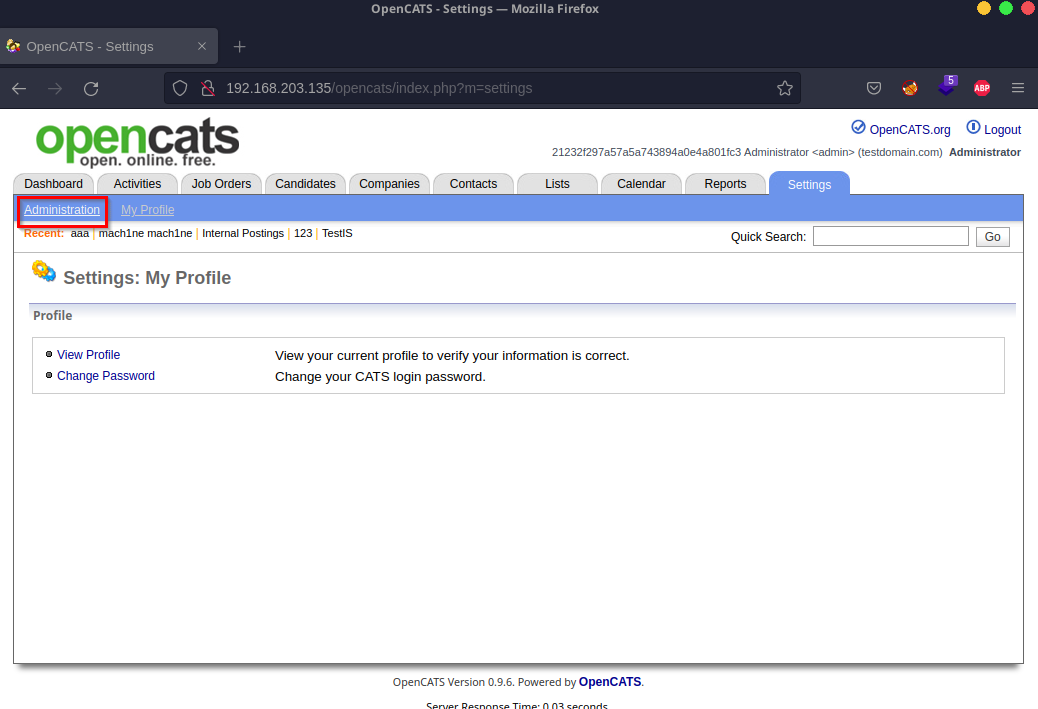1038x709 pixels.
Task: Click the Logout link
Action: [x=1002, y=130]
